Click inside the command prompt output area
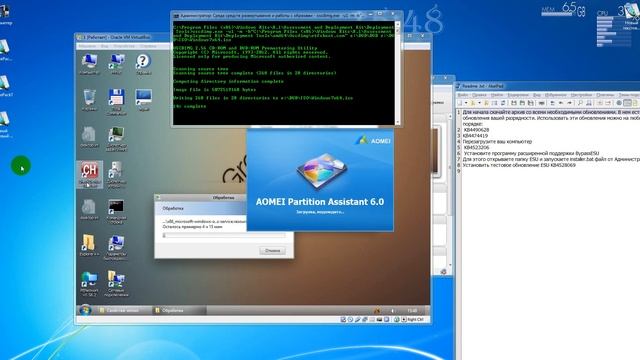The image size is (640, 360). point(284,73)
